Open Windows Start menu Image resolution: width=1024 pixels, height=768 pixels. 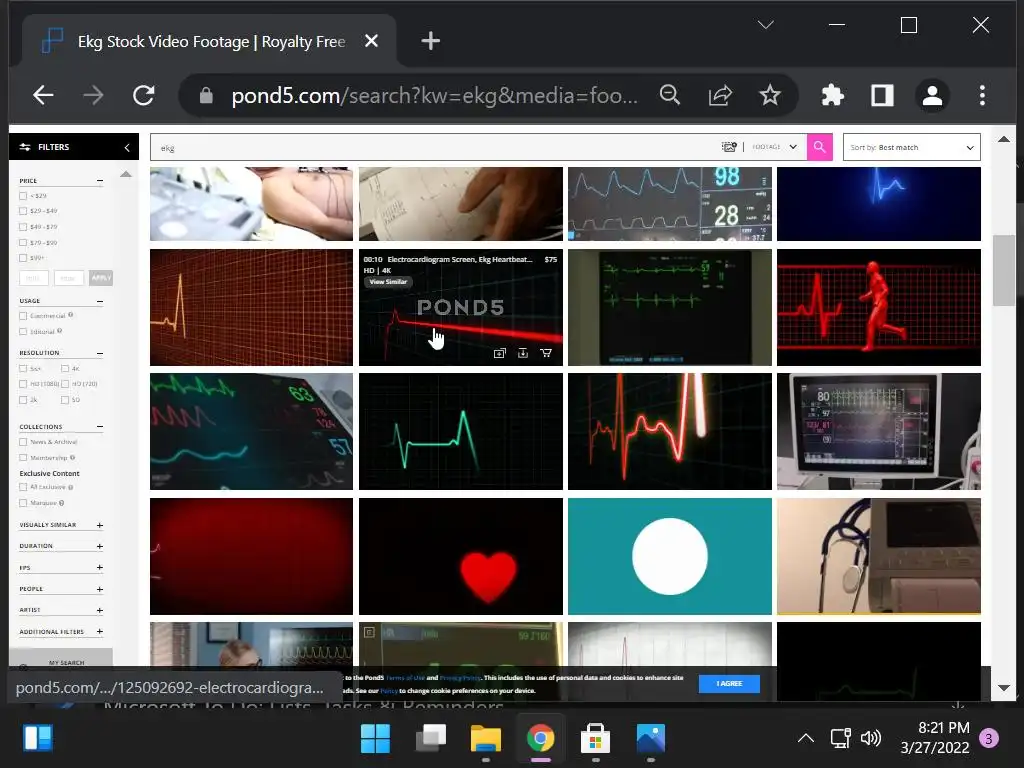click(x=375, y=739)
